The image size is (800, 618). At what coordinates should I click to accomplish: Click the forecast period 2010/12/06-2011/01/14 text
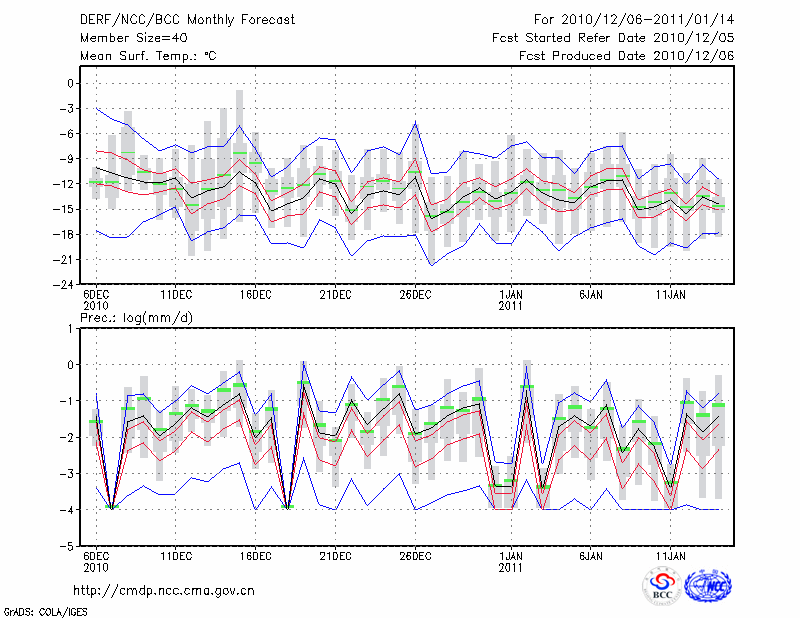coord(634,19)
